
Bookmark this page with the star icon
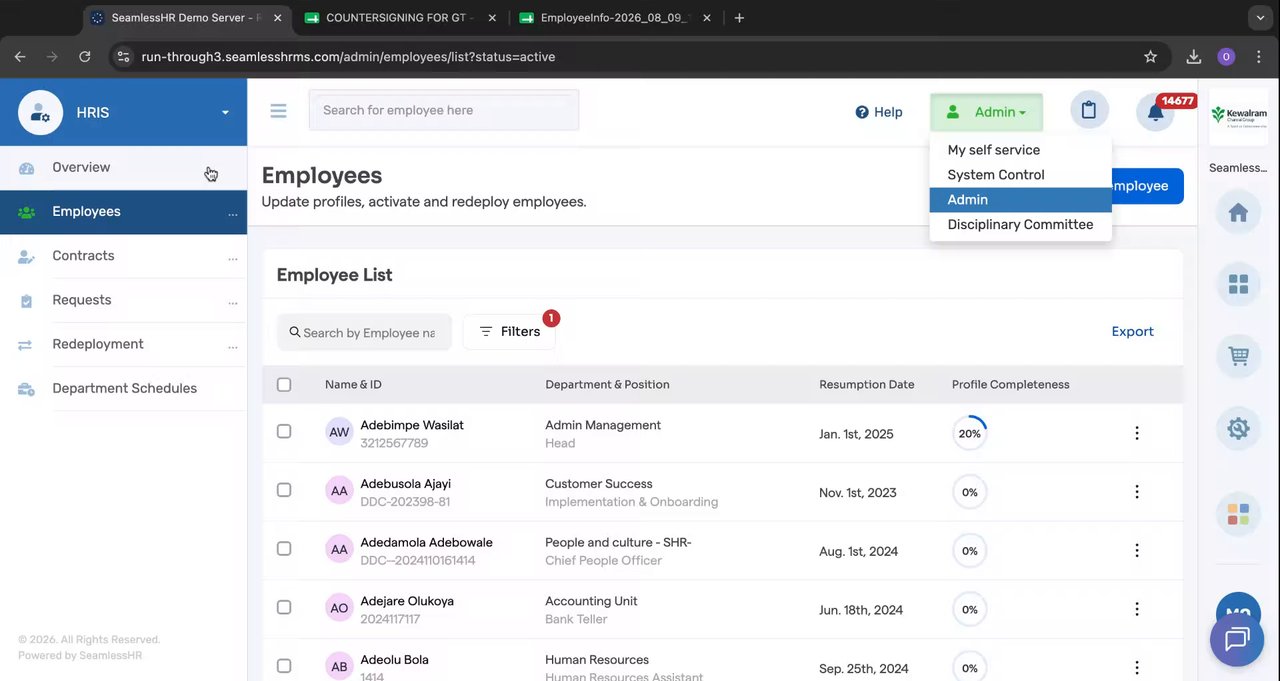[x=1150, y=57]
